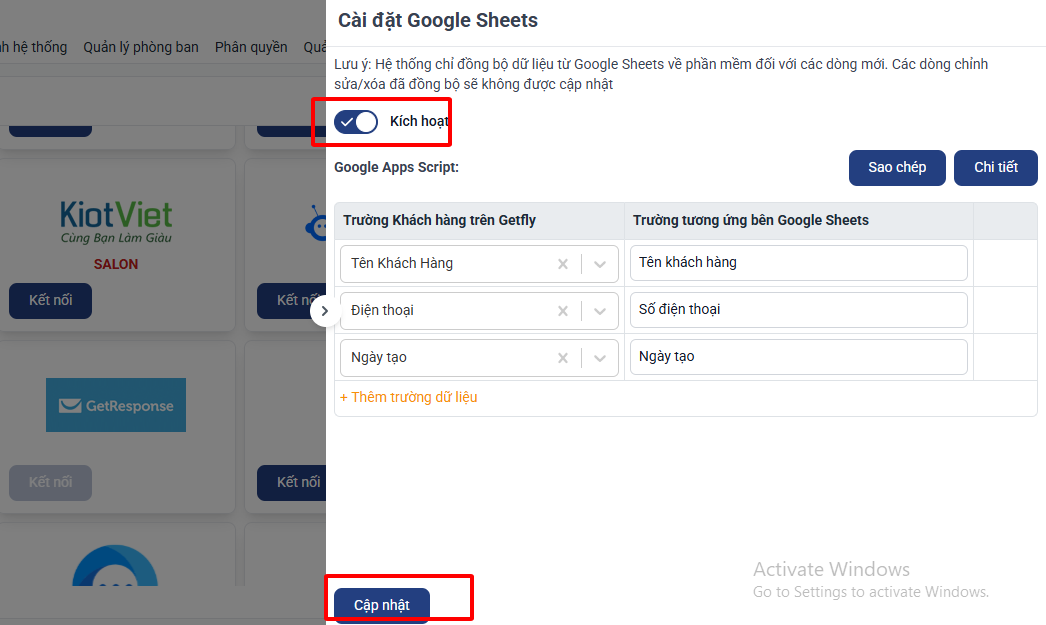
Task: Collapse the side panel with arrow
Action: 324,312
